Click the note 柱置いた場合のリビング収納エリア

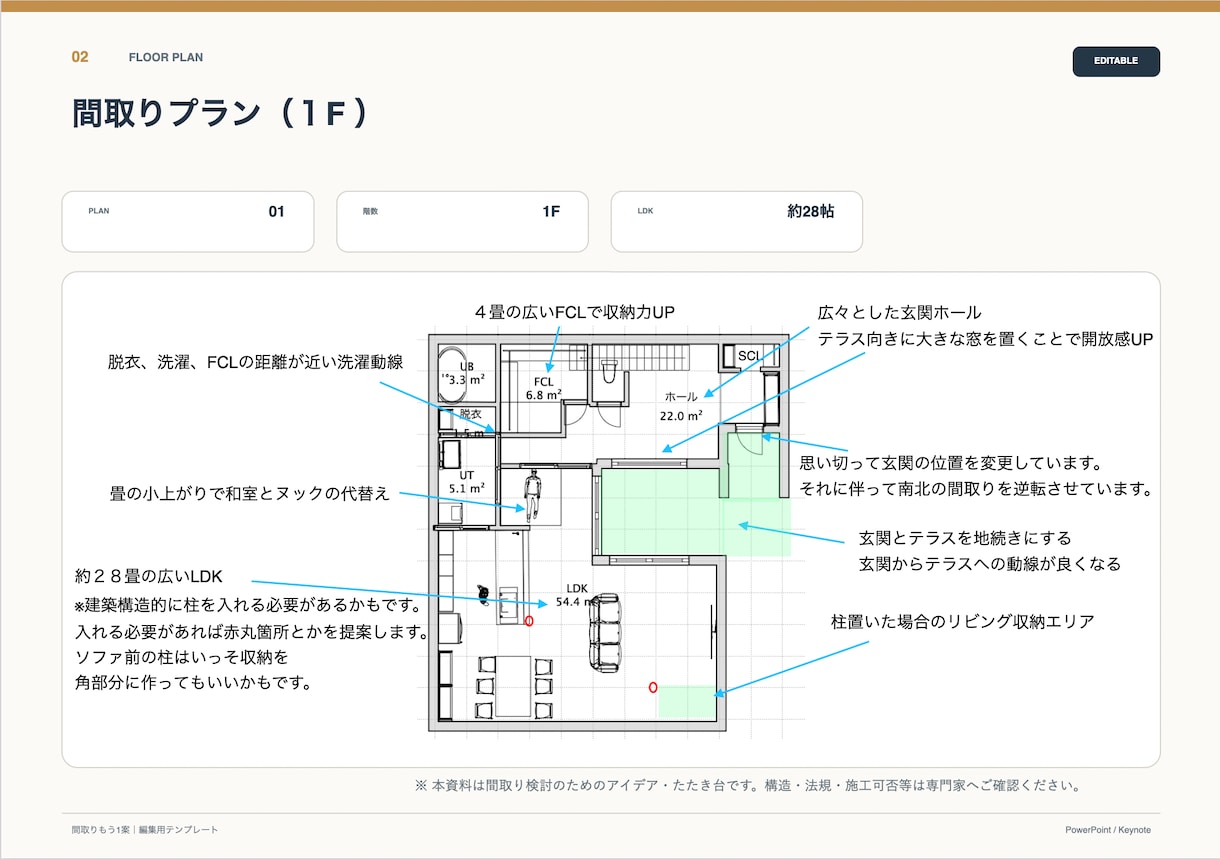pyautogui.click(x=963, y=622)
